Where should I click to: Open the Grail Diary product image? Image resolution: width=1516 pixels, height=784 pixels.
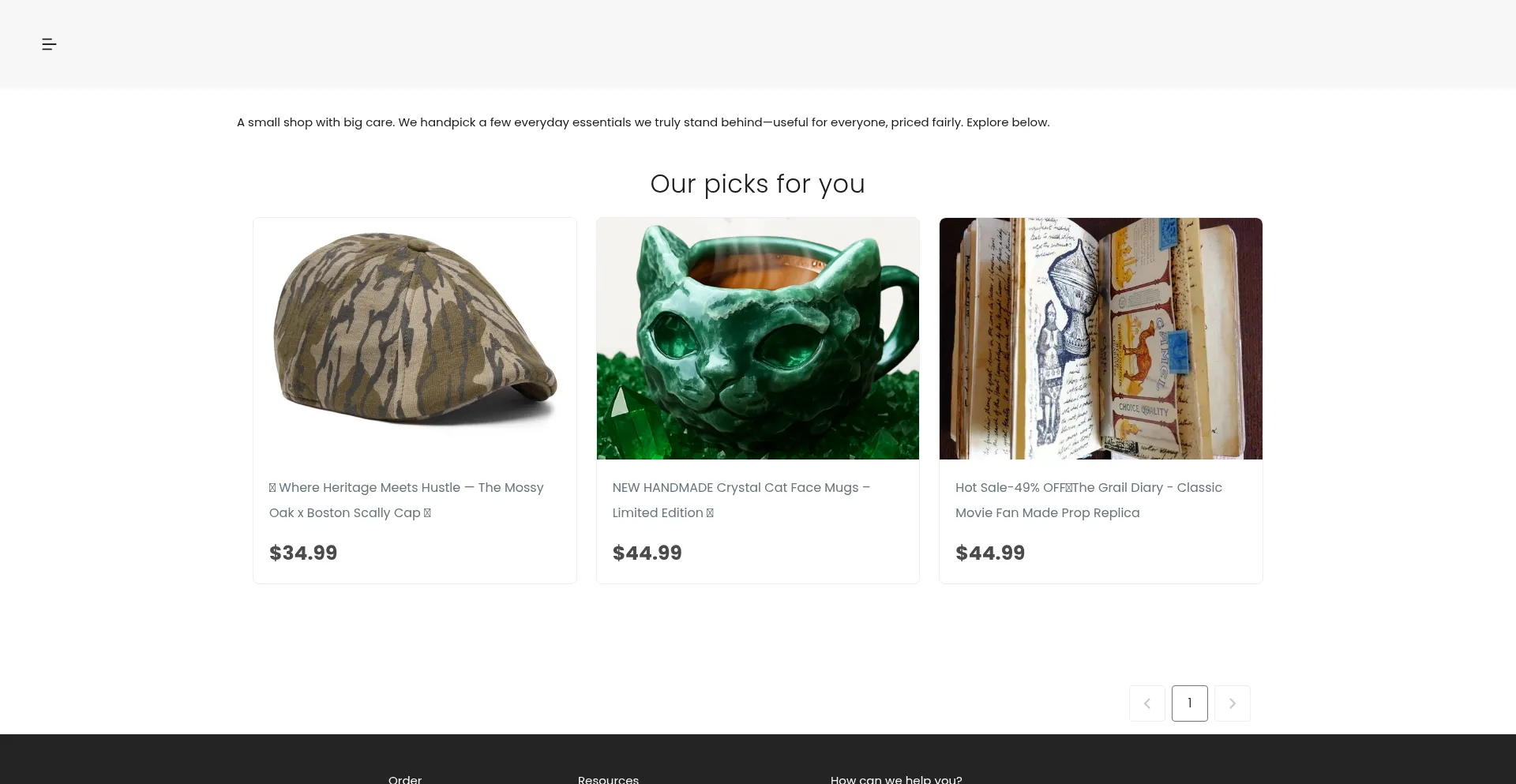[x=1101, y=339]
